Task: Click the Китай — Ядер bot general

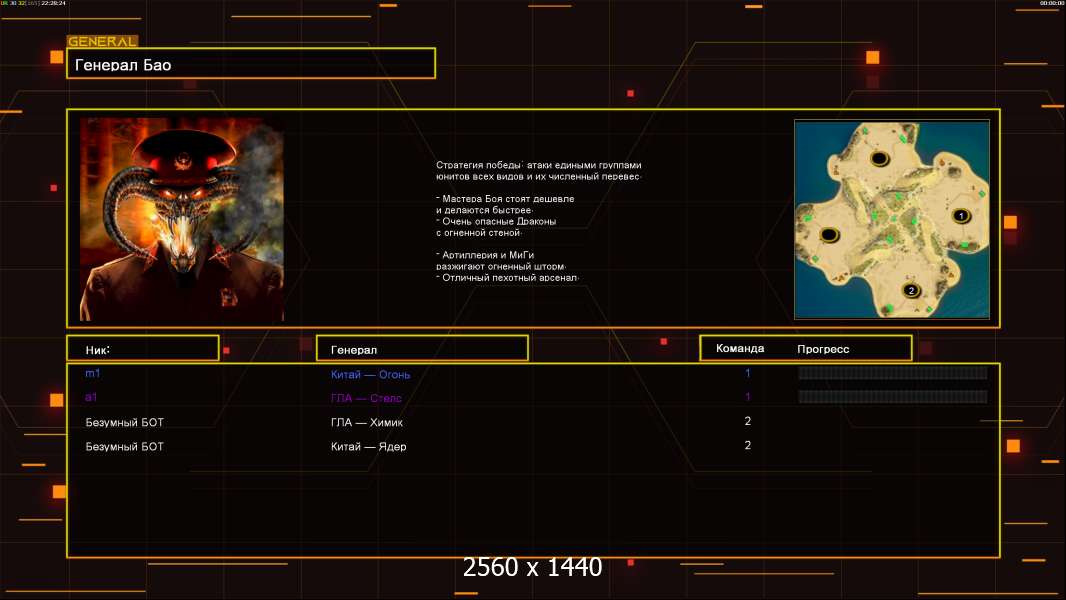Action: pos(368,446)
